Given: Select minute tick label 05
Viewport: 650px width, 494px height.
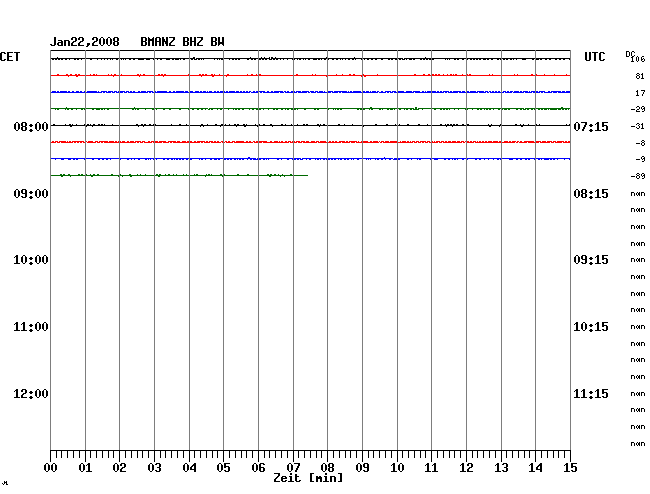Looking at the screenshot, I should [x=223, y=468].
